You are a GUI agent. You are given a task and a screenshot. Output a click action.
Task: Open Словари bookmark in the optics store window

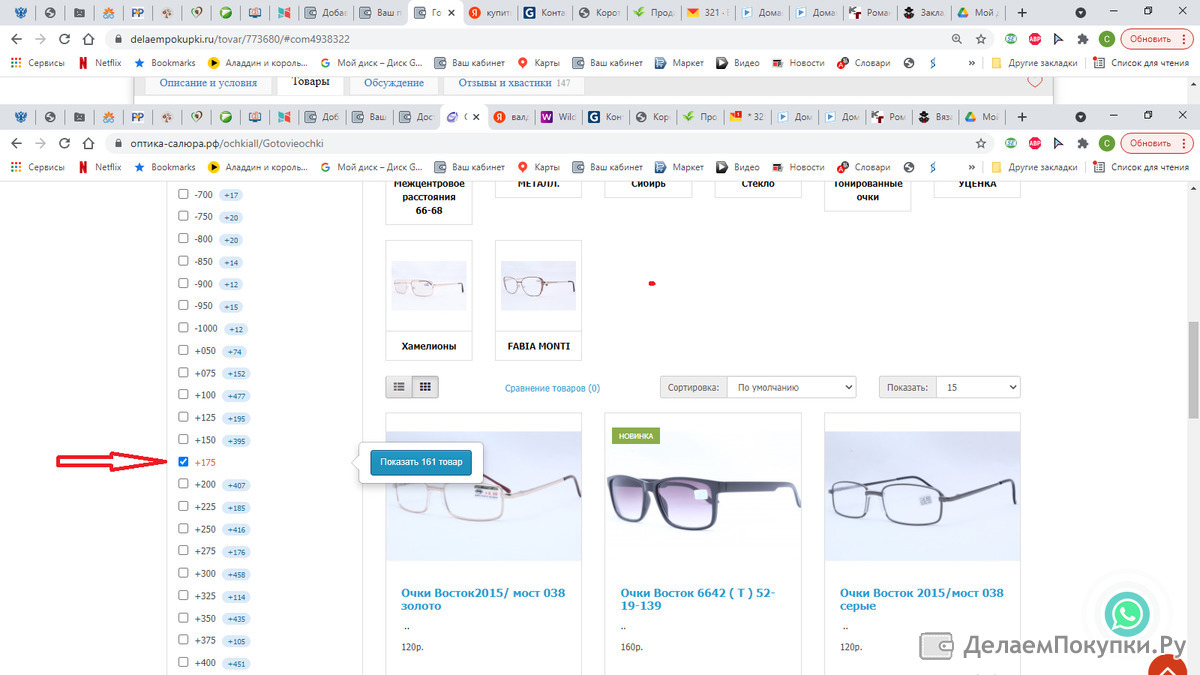tap(863, 167)
